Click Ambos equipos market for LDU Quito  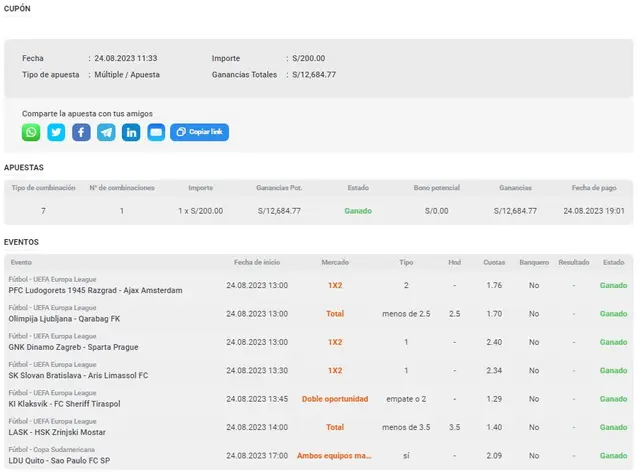tap(335, 456)
